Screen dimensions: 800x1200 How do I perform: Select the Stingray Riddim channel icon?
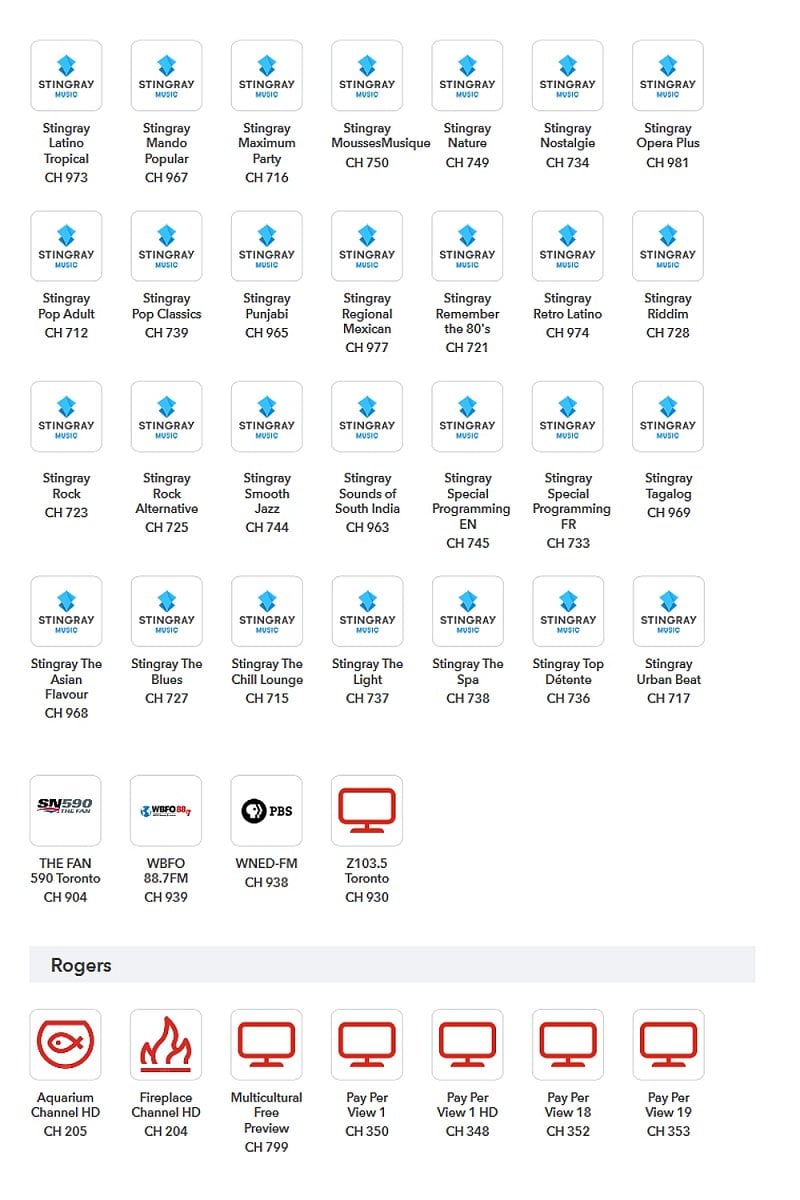[668, 246]
